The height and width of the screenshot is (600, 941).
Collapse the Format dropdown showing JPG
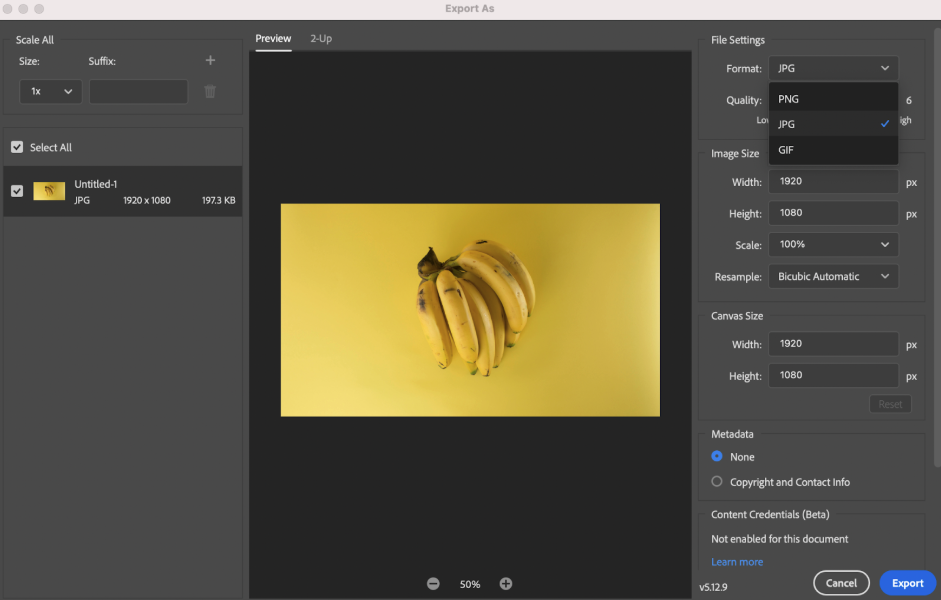point(833,68)
